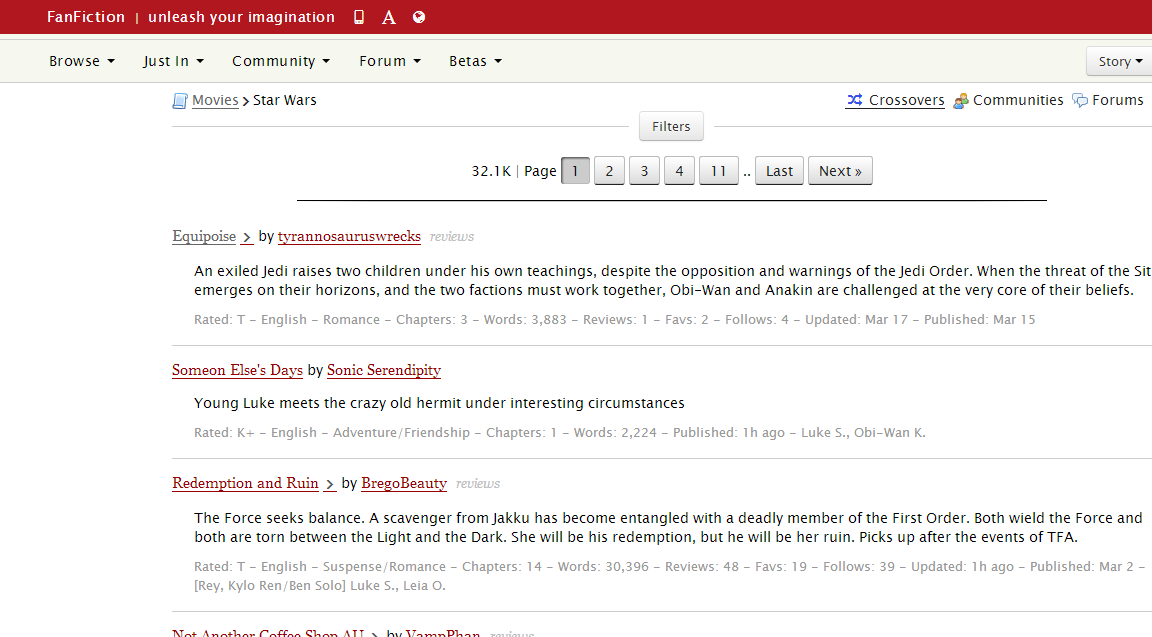Expand the arrow next to Equipoise

click(x=246, y=237)
